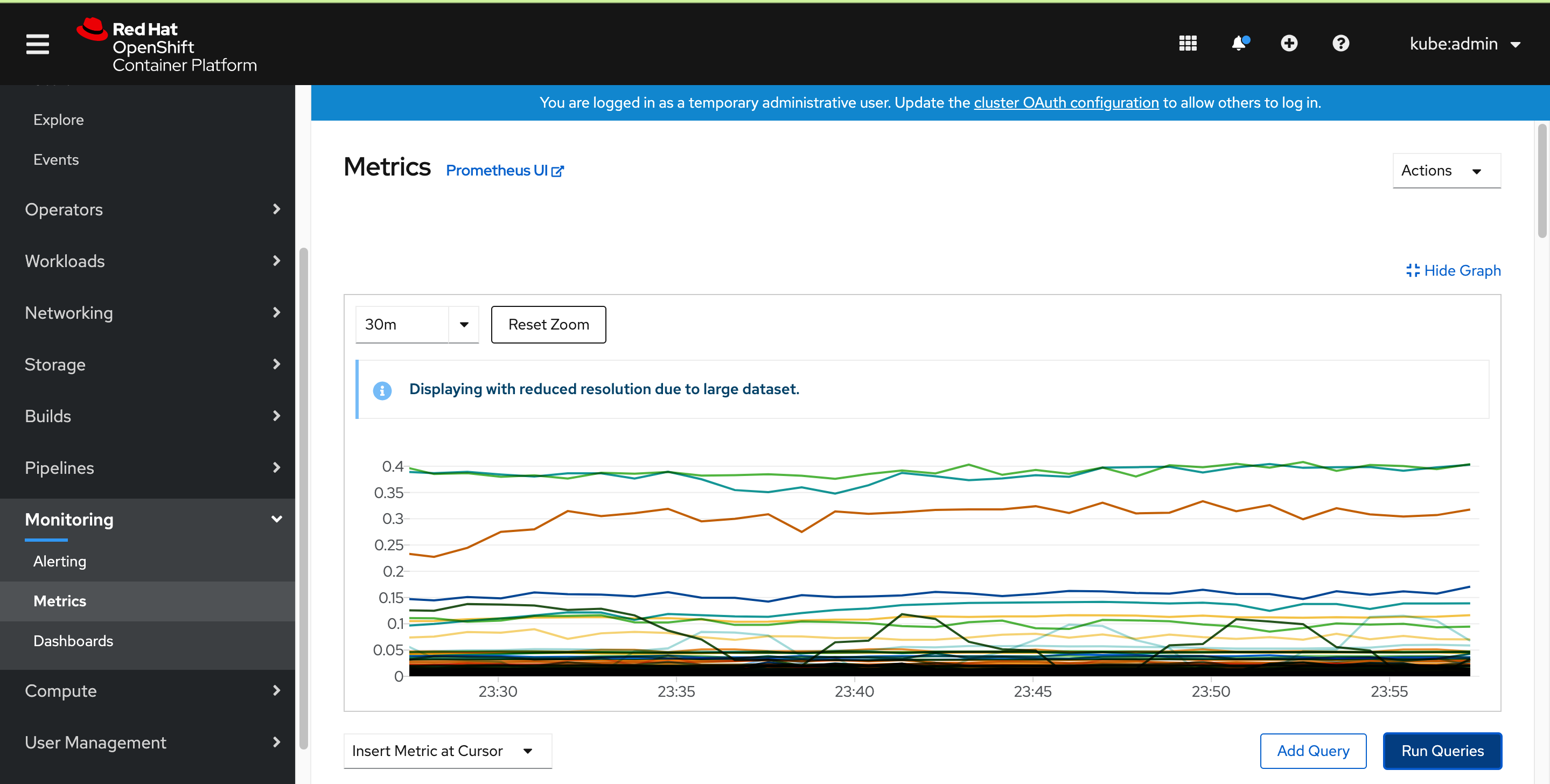Open the Events page
The image size is (1550, 784).
(x=56, y=159)
